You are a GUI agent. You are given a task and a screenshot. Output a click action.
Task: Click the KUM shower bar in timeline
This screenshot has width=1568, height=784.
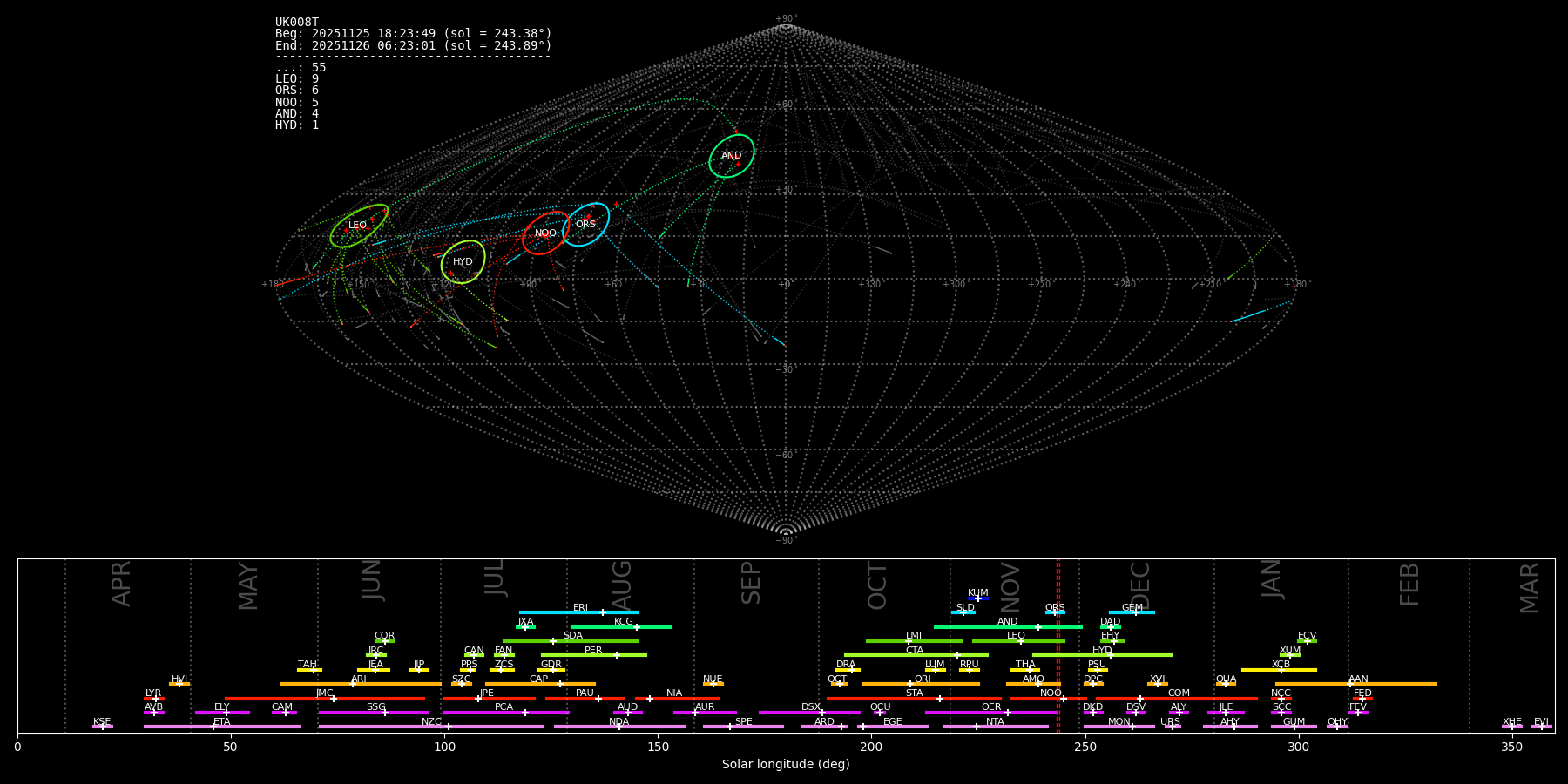(978, 598)
